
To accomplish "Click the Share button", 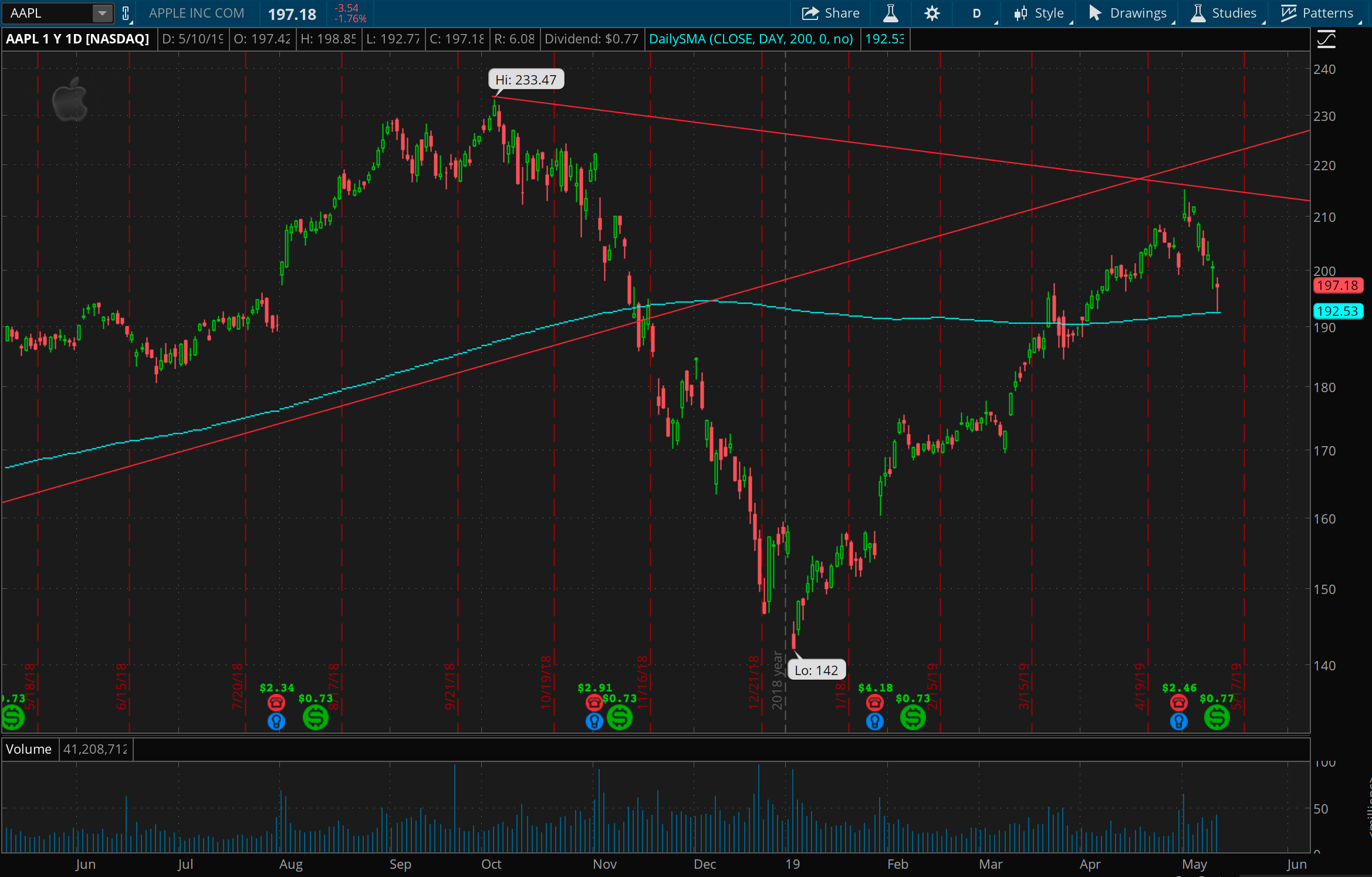I will point(830,13).
